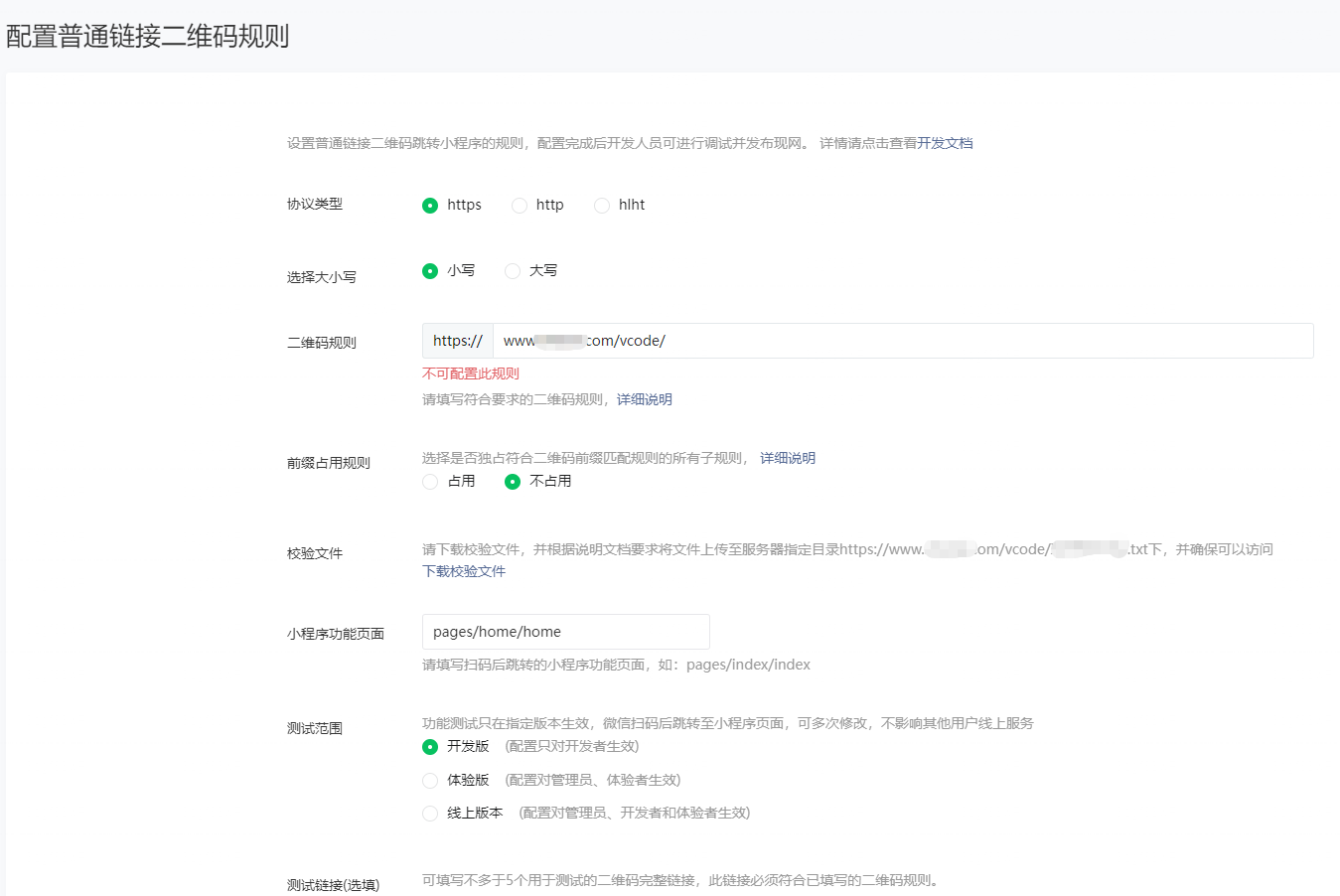
Task: Click the 测试链接(选填) label
Action: click(x=334, y=885)
